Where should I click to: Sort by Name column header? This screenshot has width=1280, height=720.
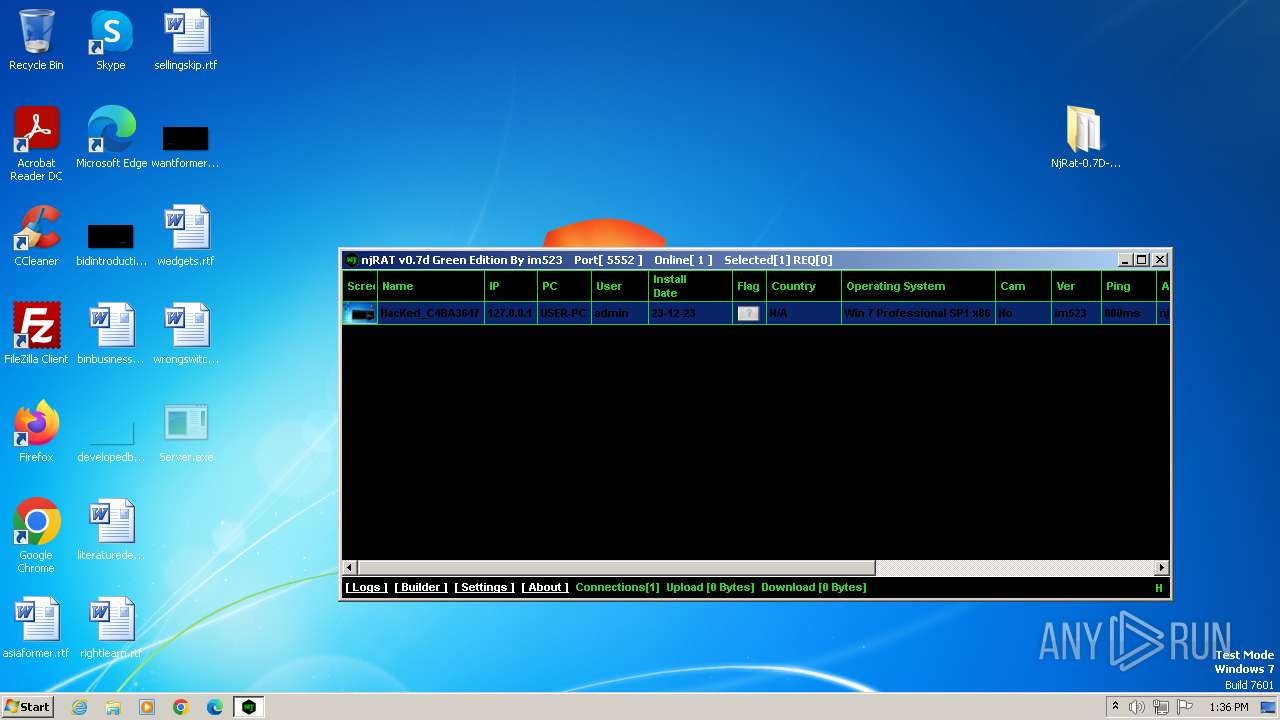[431, 286]
